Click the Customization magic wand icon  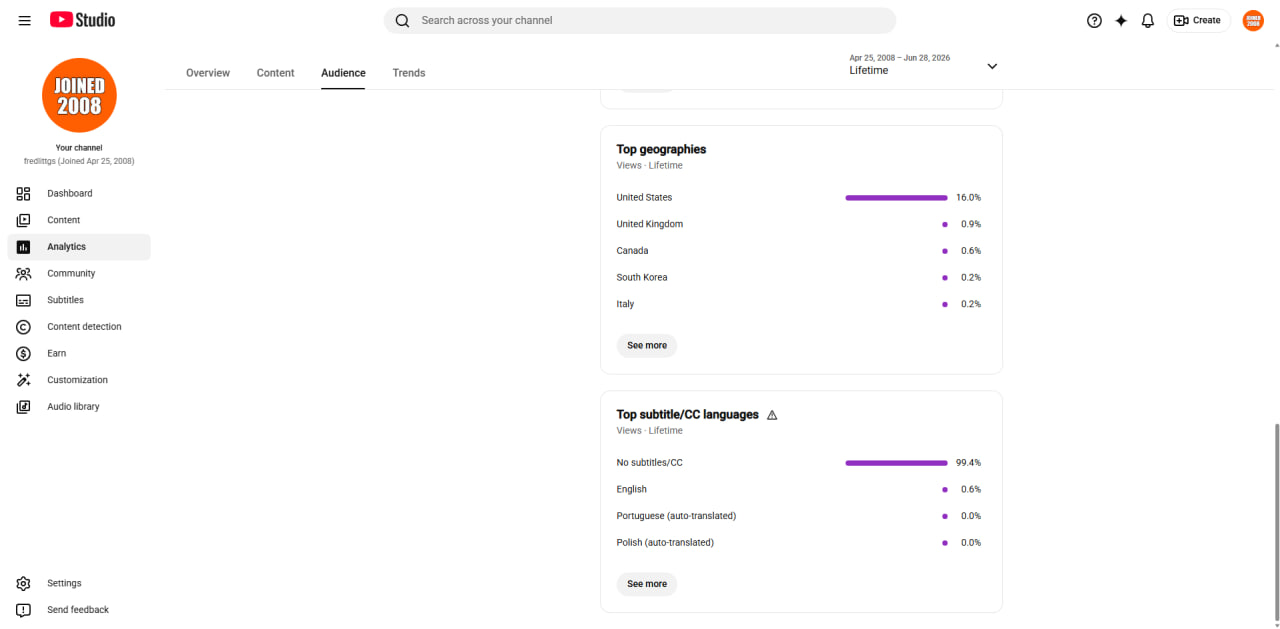coord(24,380)
